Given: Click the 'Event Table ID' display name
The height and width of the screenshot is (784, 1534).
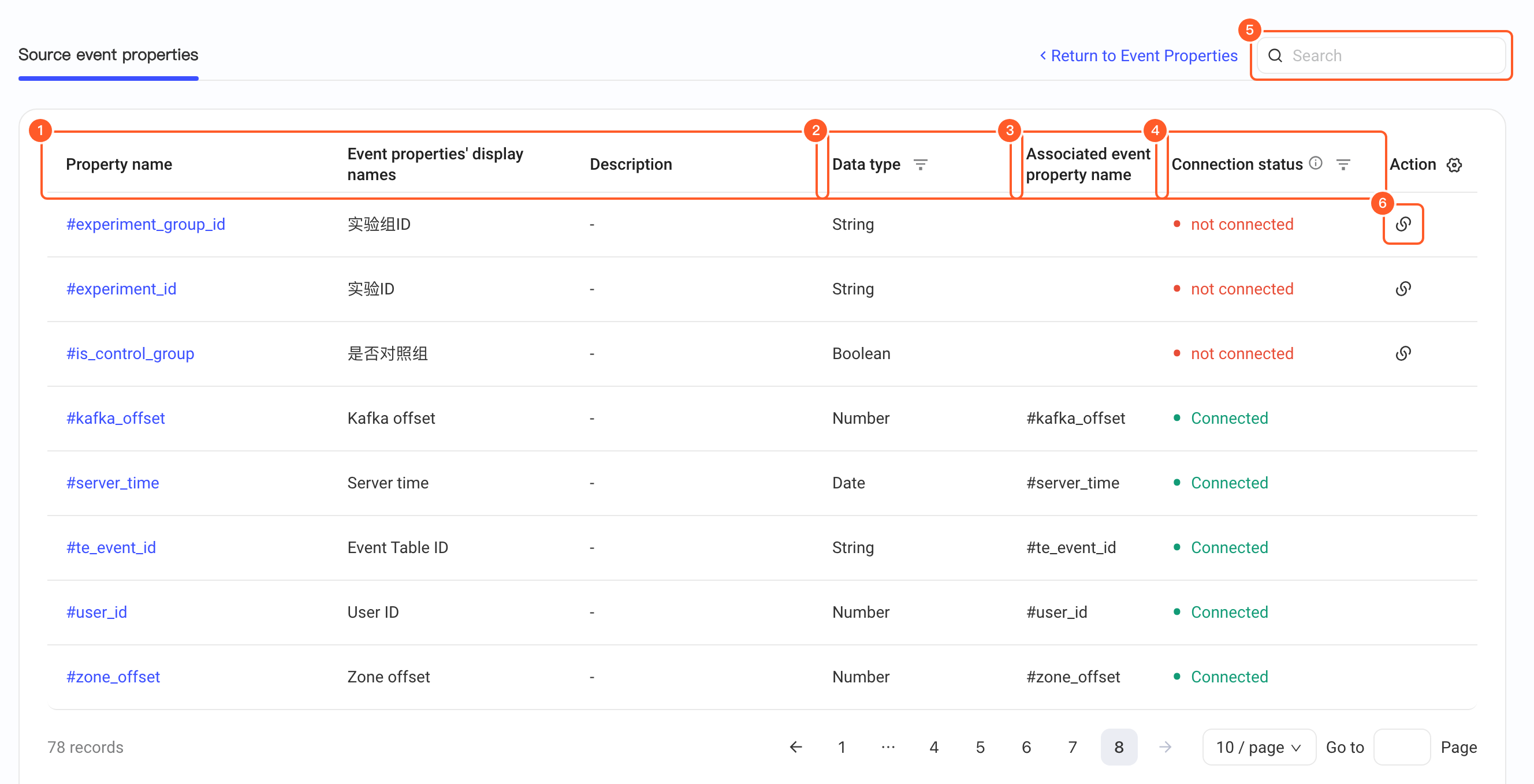Looking at the screenshot, I should click(398, 547).
